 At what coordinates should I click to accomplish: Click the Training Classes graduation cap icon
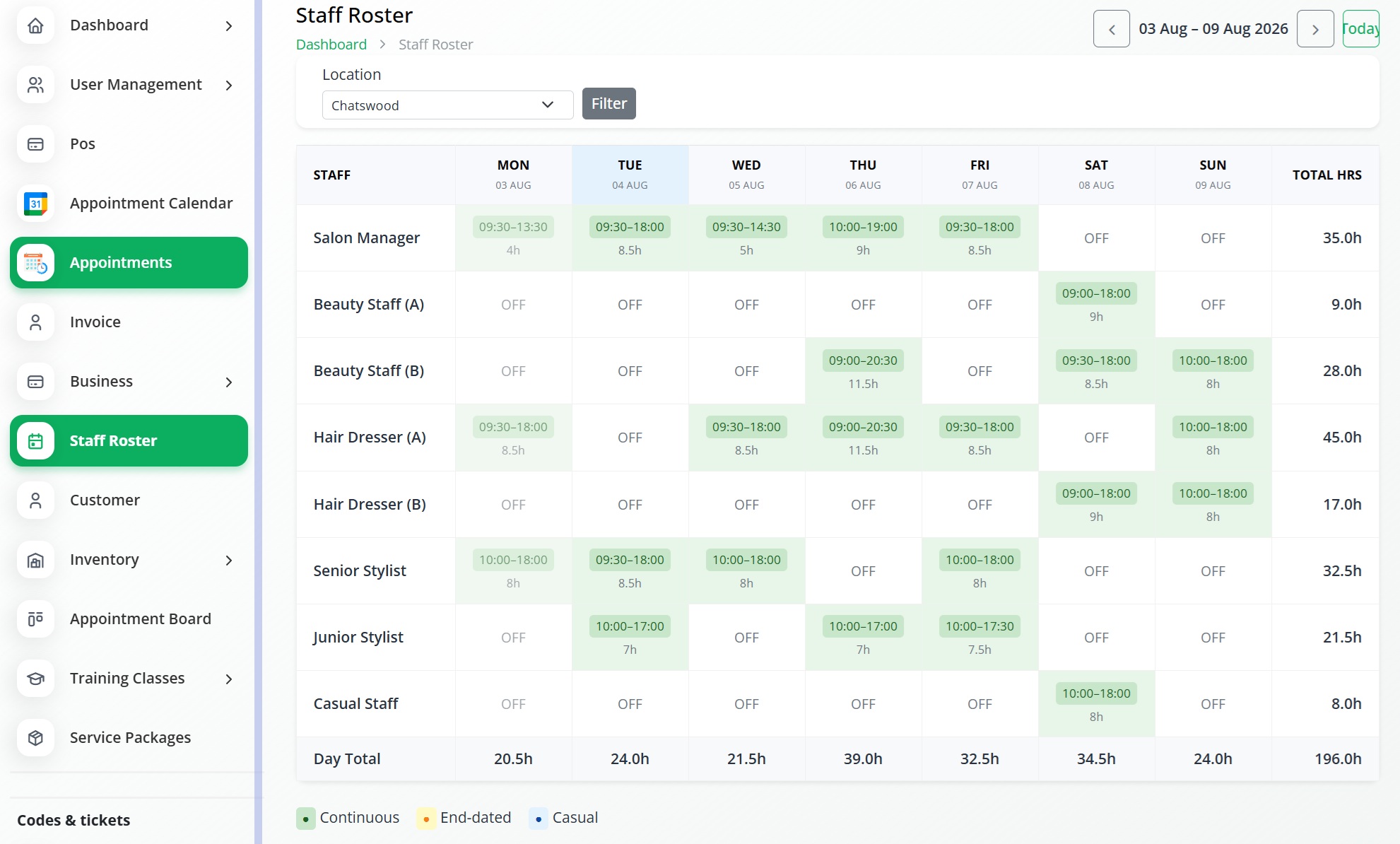click(35, 679)
